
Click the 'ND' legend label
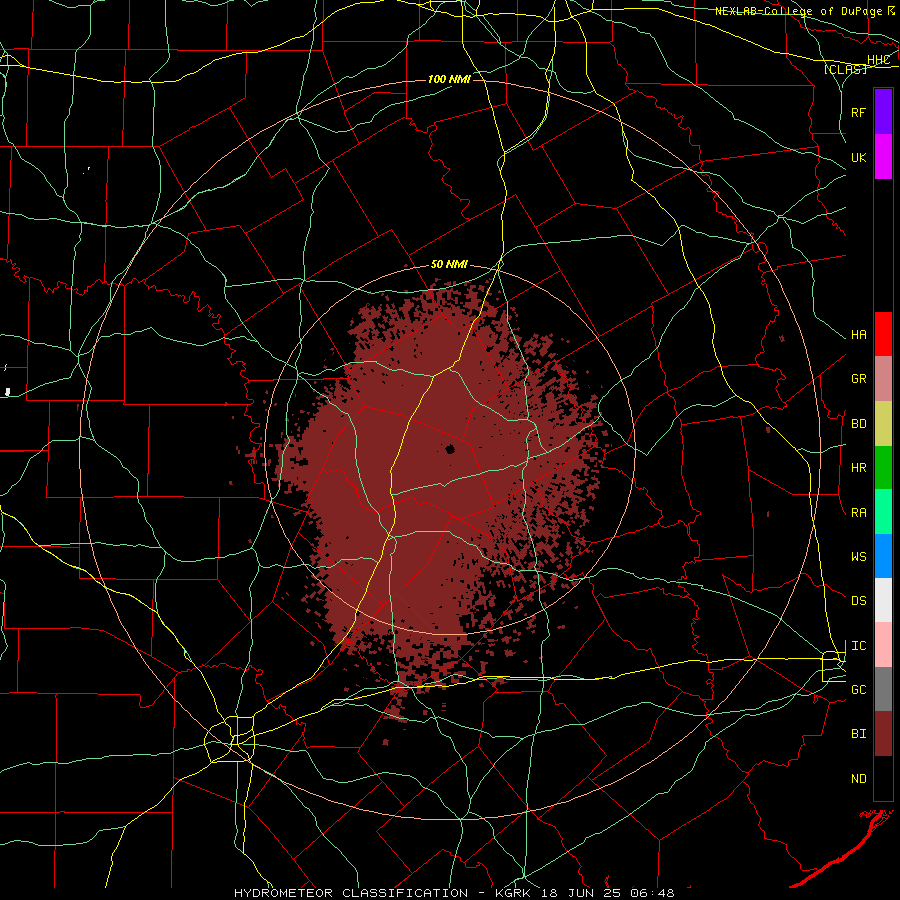coord(858,779)
